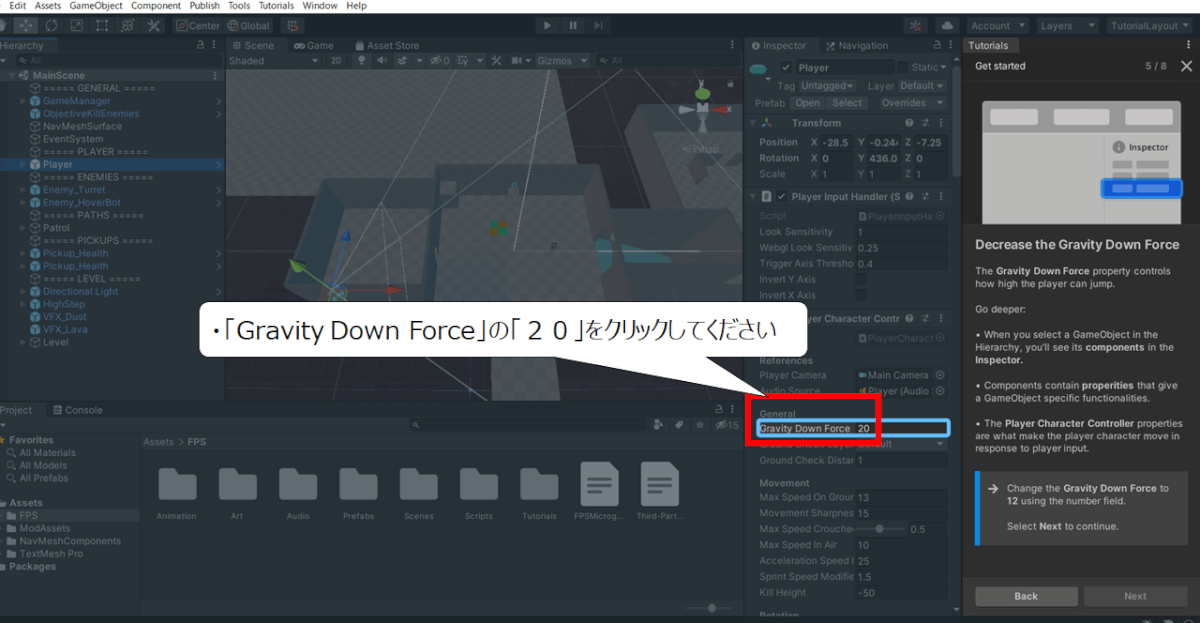Open the Layers dropdown
This screenshot has height=623, width=1200.
(1069, 26)
